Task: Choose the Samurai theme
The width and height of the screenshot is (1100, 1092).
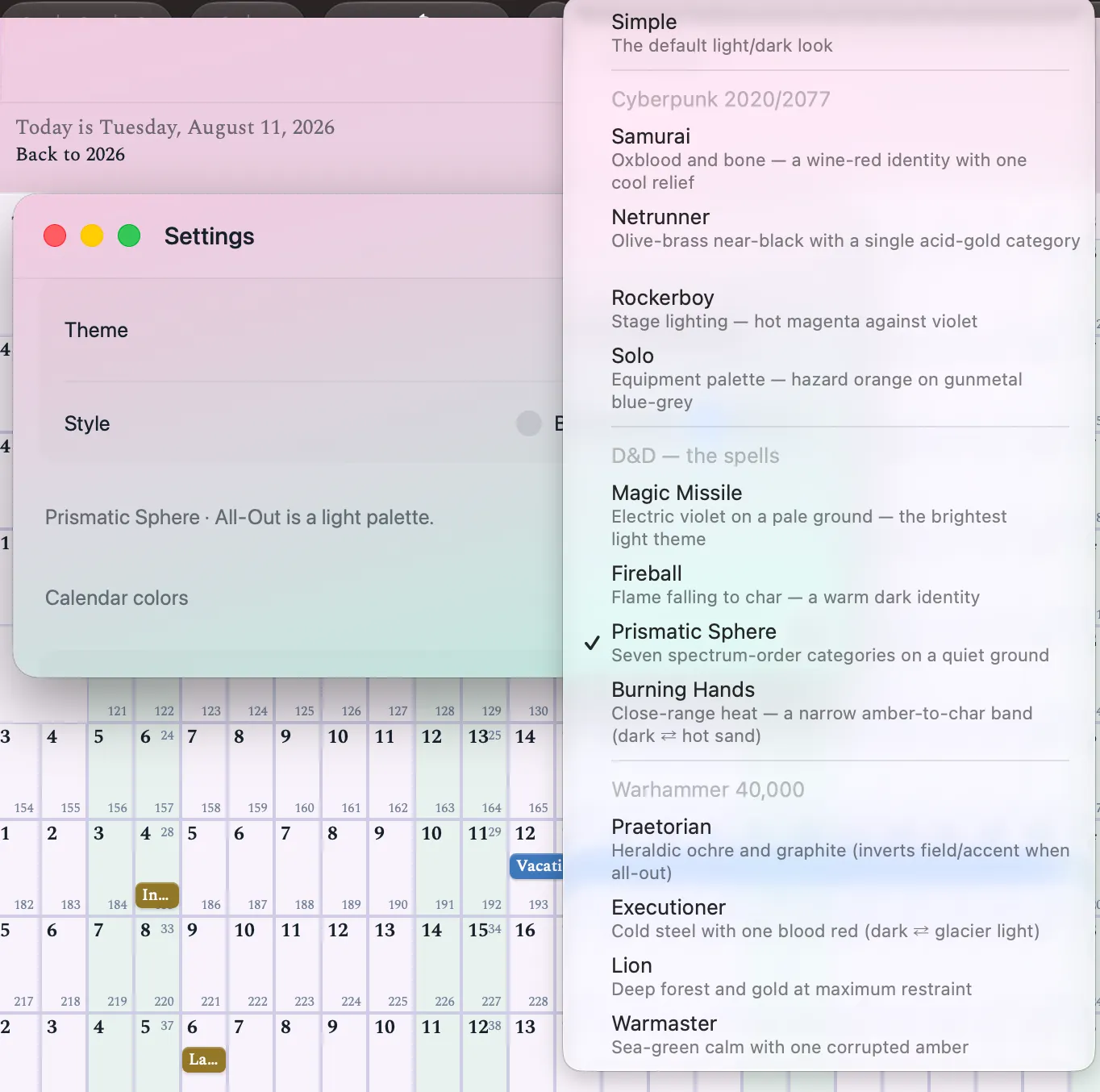Action: click(829, 159)
